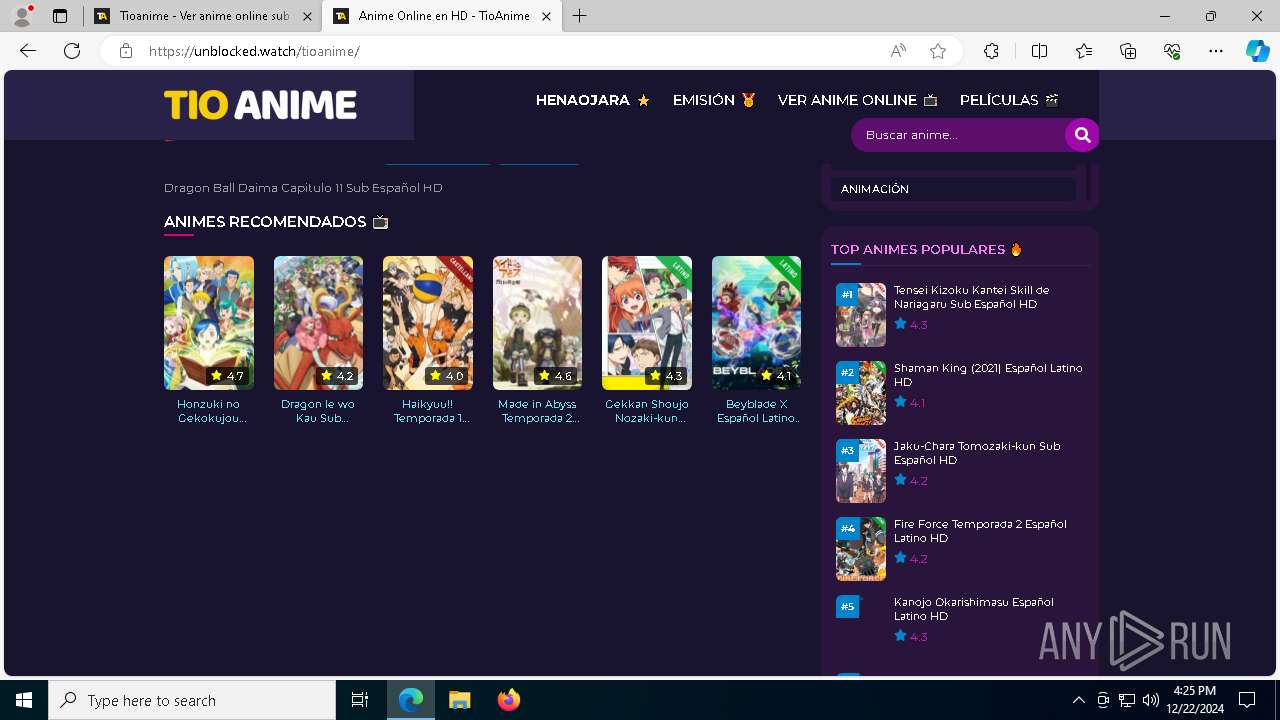Open HENAOJARA menu item

[x=593, y=100]
